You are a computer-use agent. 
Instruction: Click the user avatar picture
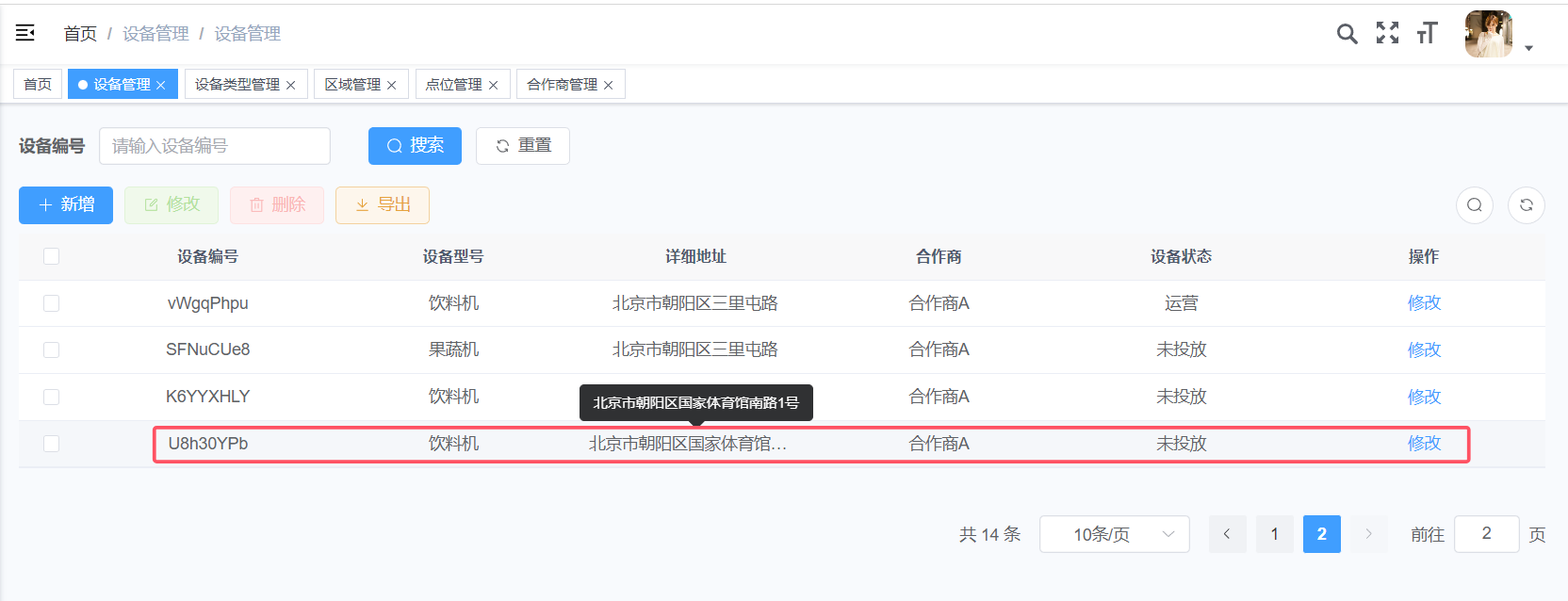tap(1489, 34)
